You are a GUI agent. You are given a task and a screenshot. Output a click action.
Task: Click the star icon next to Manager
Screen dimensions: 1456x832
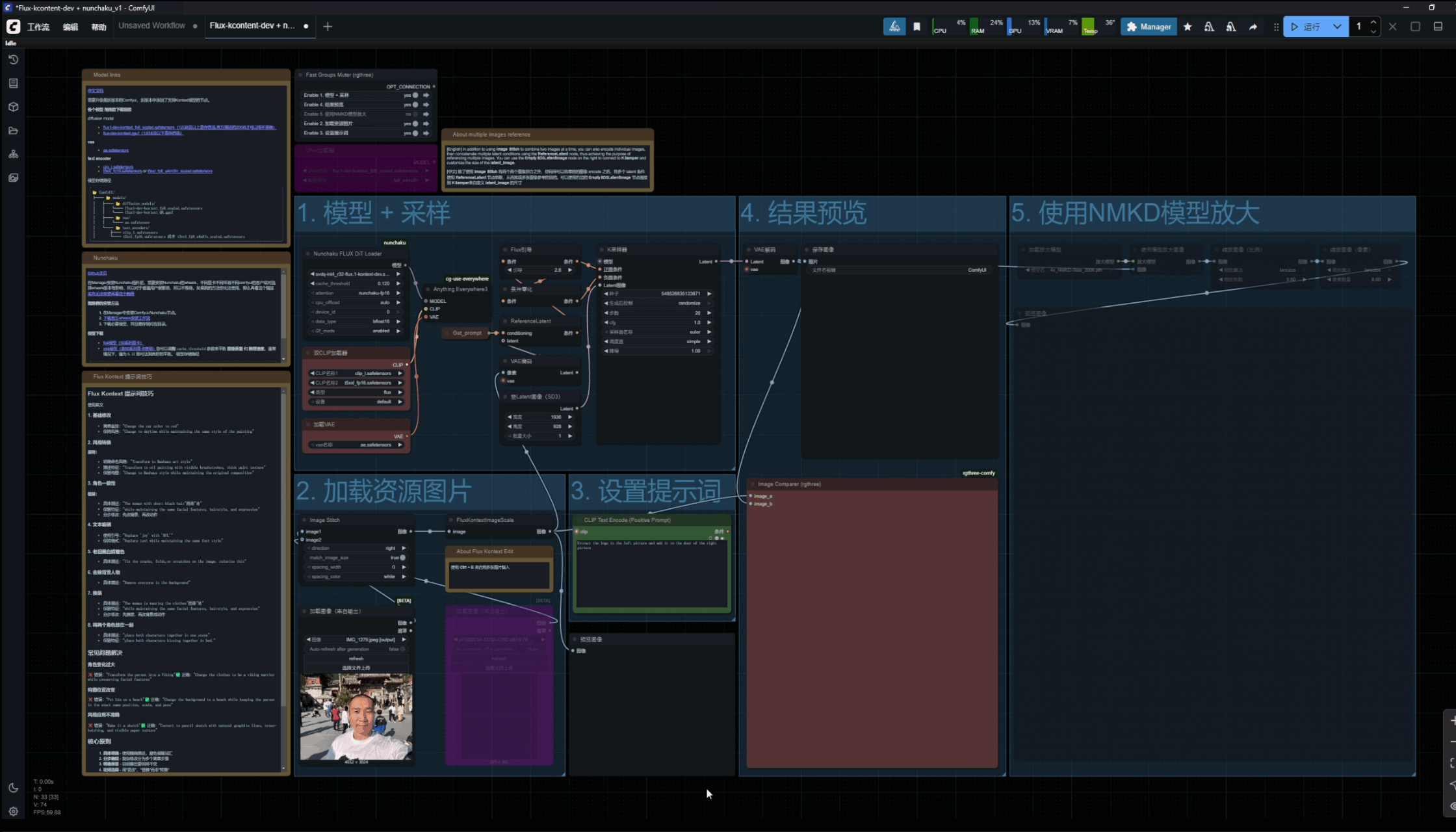pos(1188,27)
